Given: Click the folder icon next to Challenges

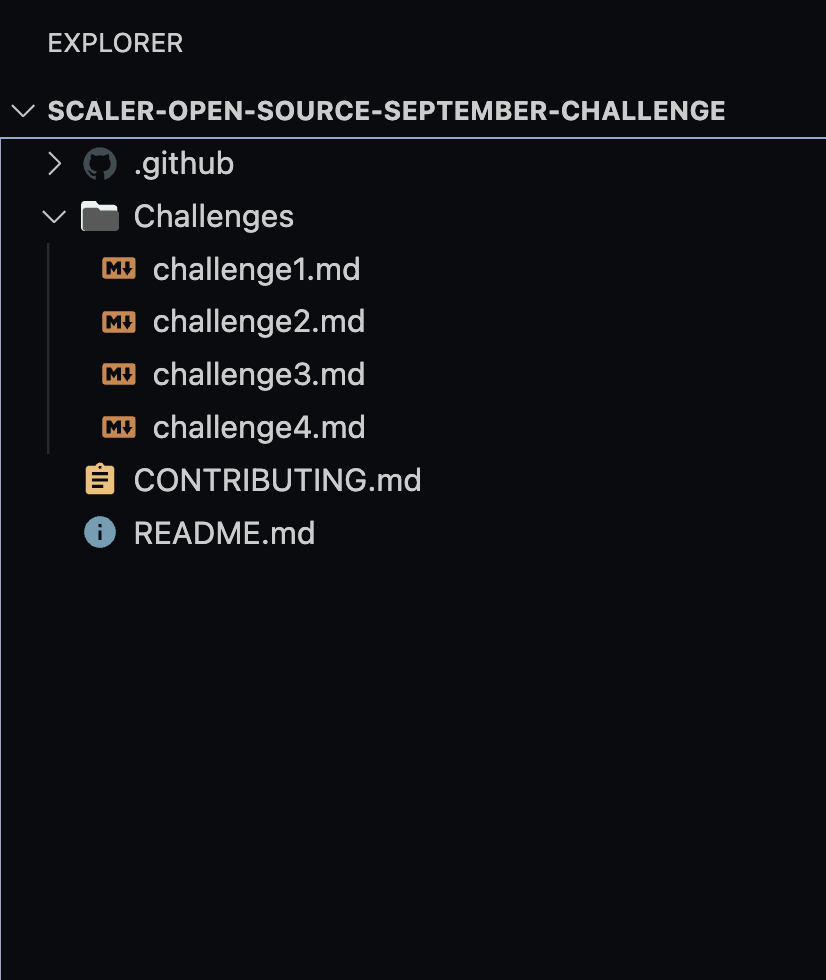Looking at the screenshot, I should coord(100,215).
